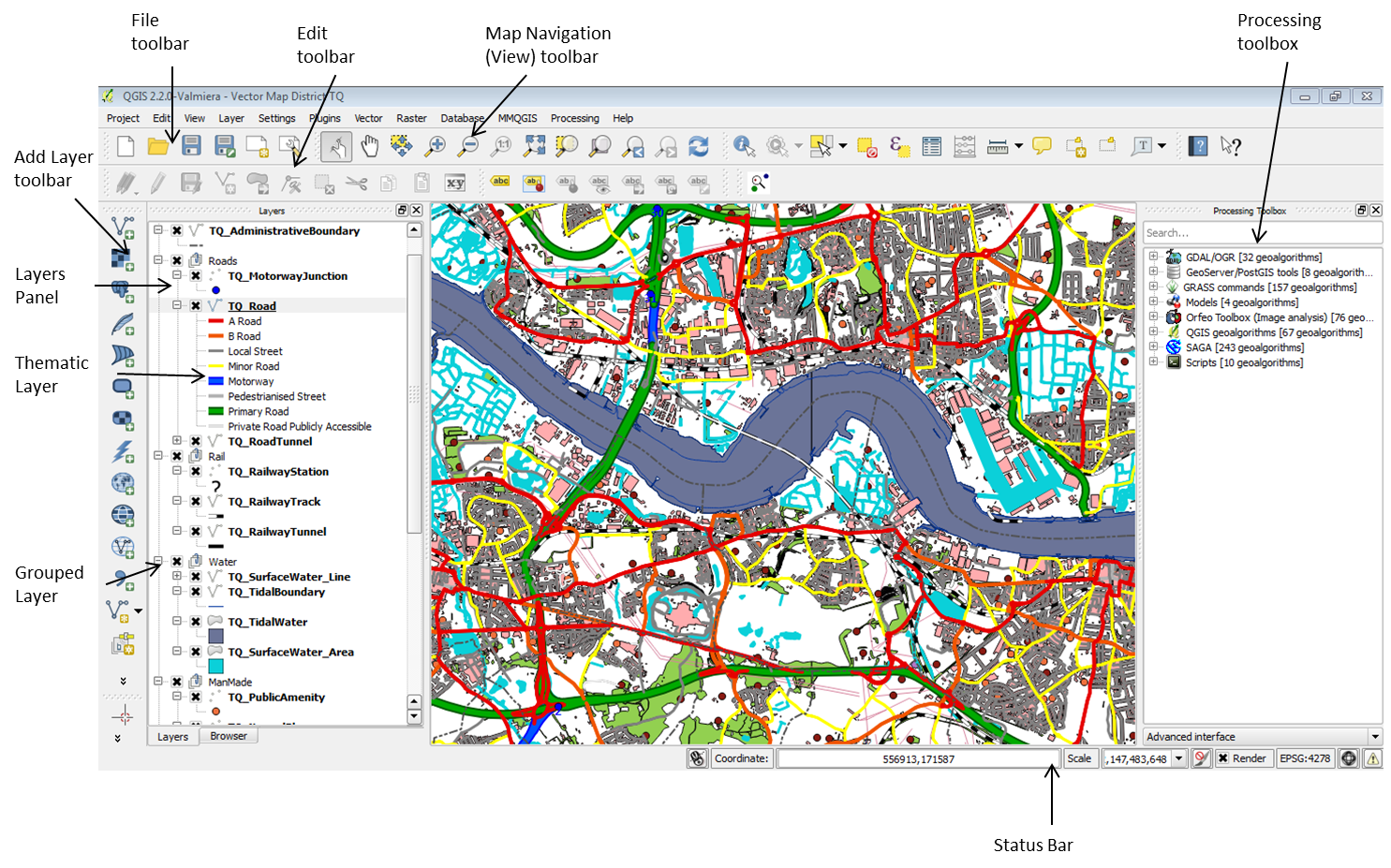Click the New Bookmark icon
1391x868 pixels.
pyautogui.click(x=1075, y=146)
